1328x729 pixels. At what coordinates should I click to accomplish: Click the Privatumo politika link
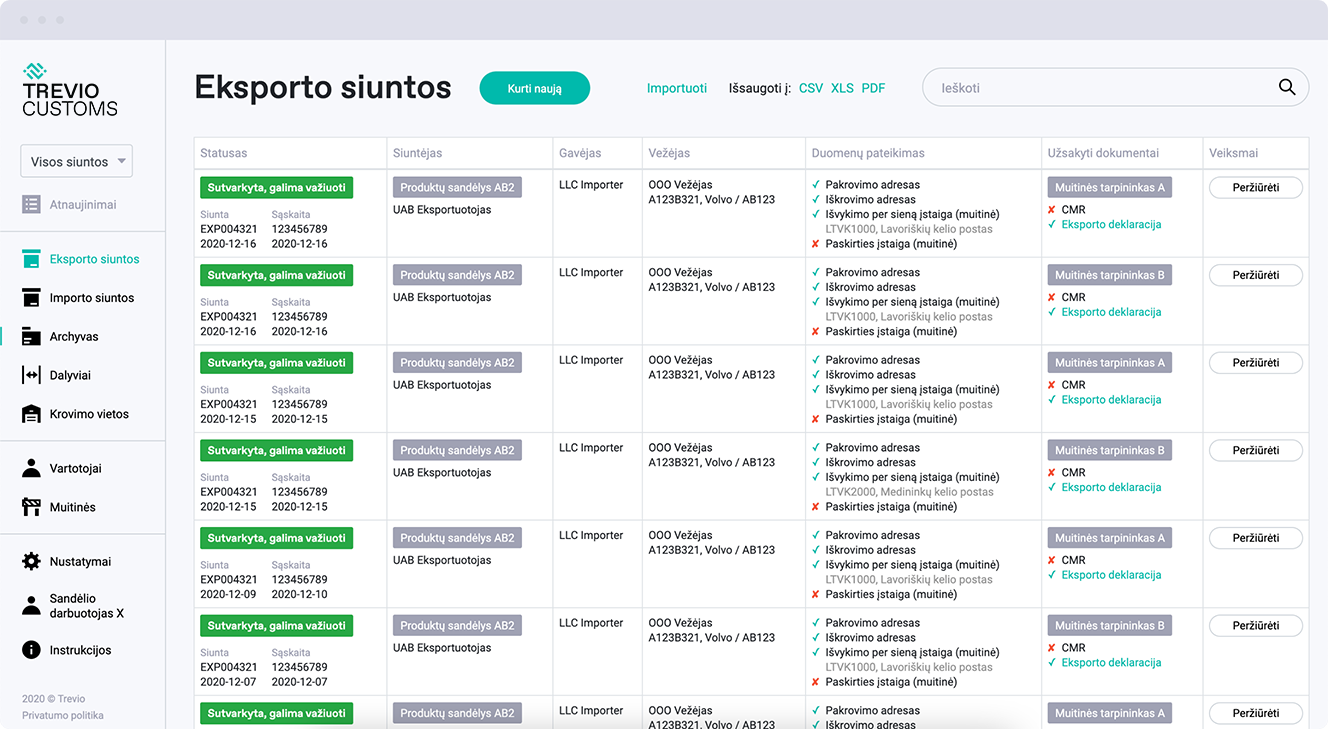coord(63,715)
